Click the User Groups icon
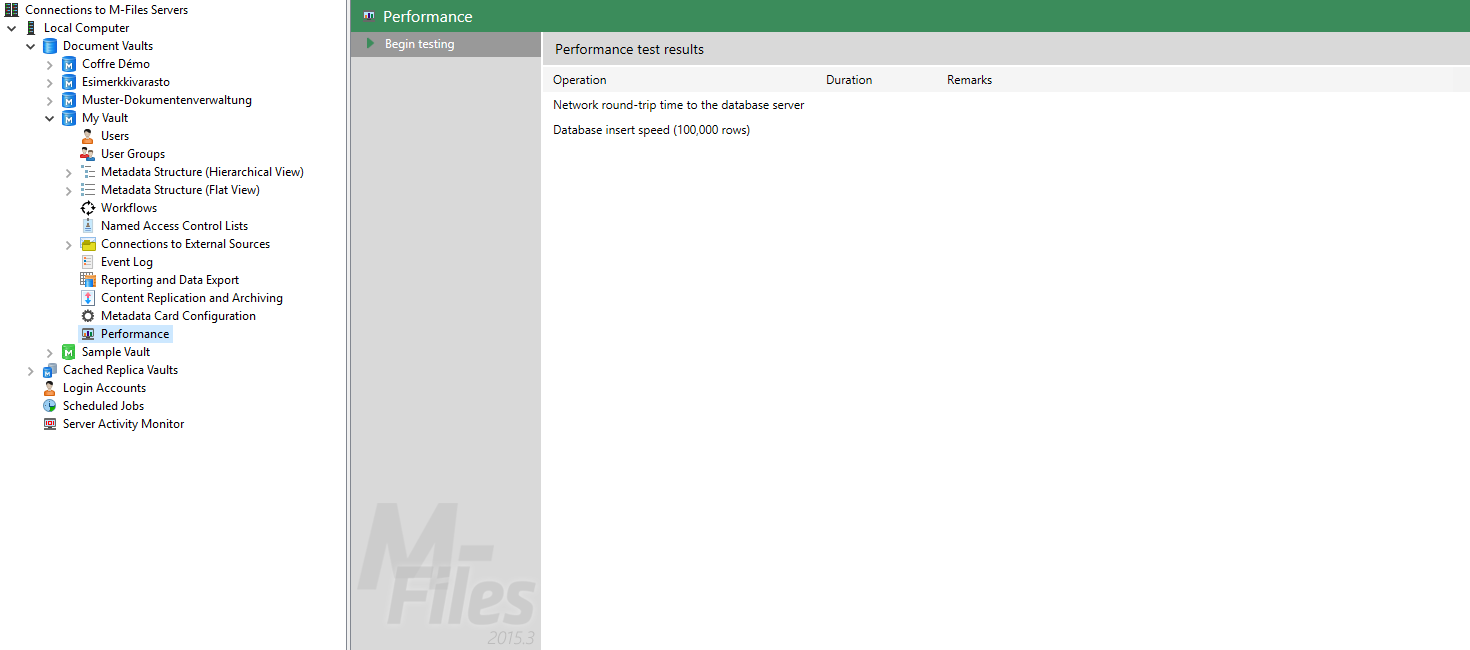 (x=88, y=154)
